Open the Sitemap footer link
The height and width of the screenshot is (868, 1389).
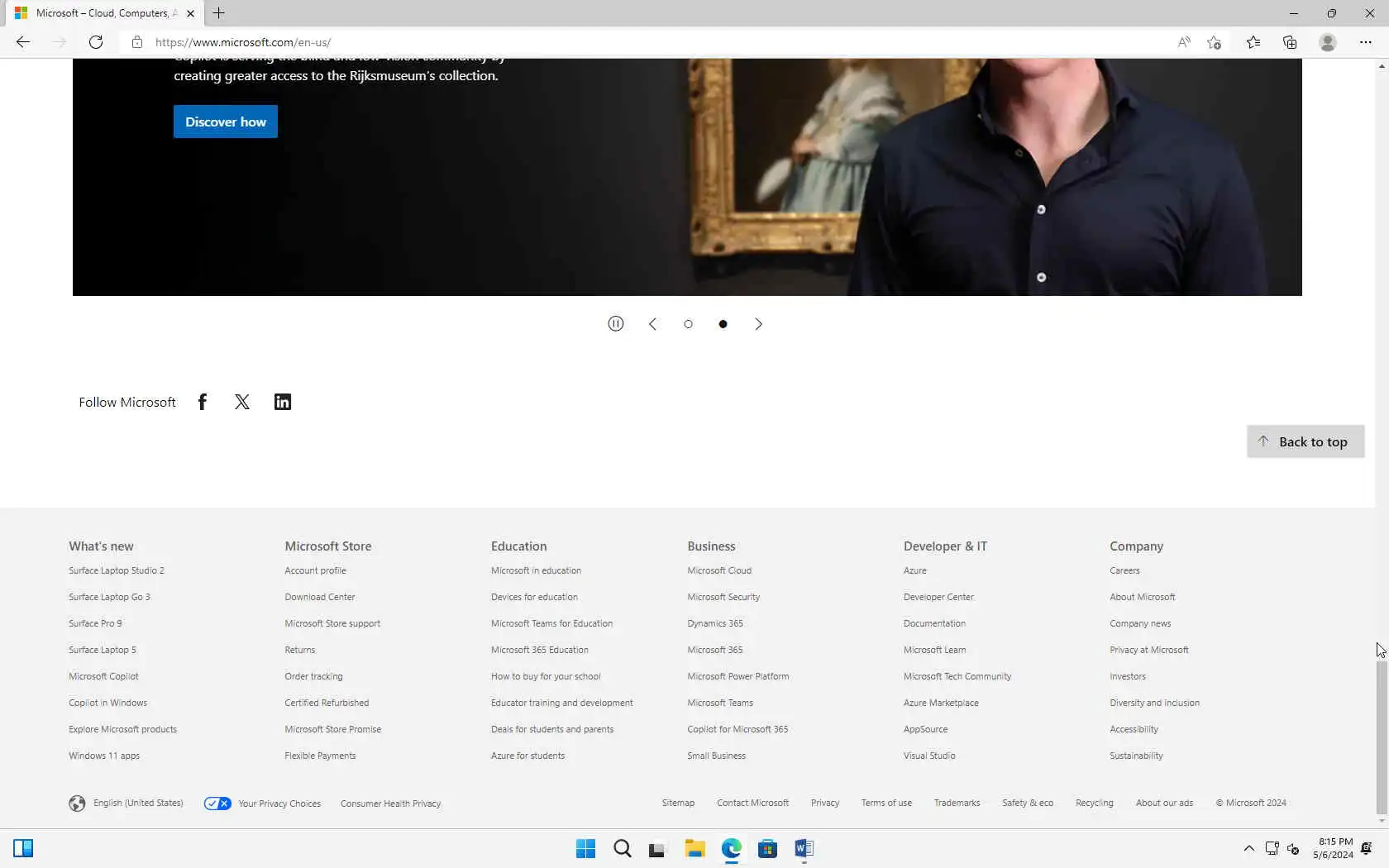point(678,803)
